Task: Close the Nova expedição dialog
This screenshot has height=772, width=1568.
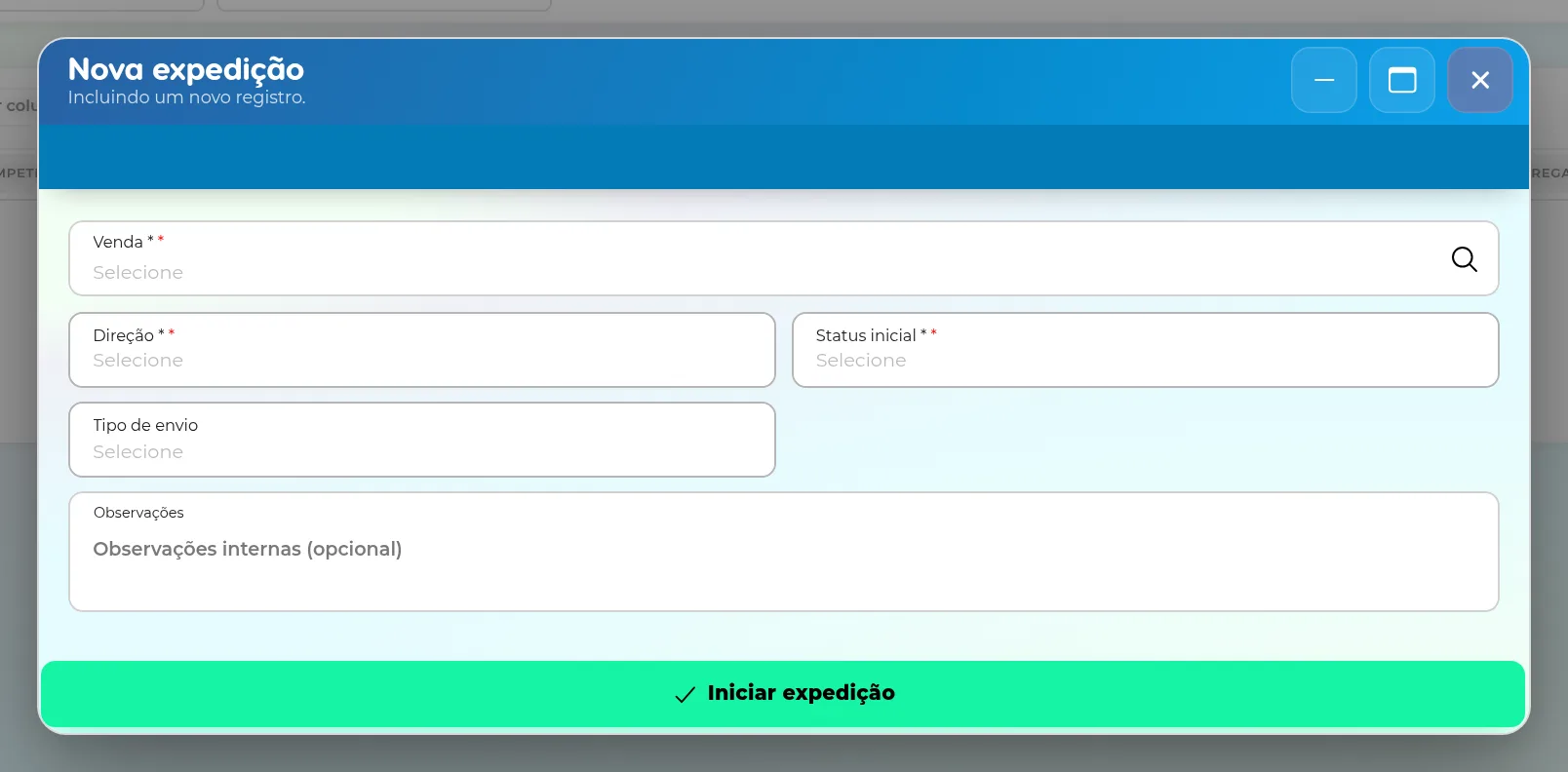Action: [1479, 80]
